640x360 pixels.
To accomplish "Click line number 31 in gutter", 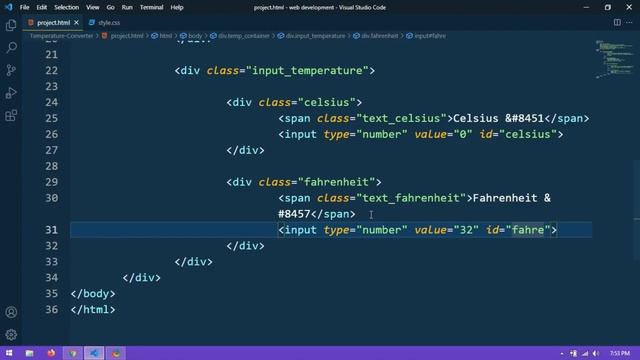I will pos(52,230).
